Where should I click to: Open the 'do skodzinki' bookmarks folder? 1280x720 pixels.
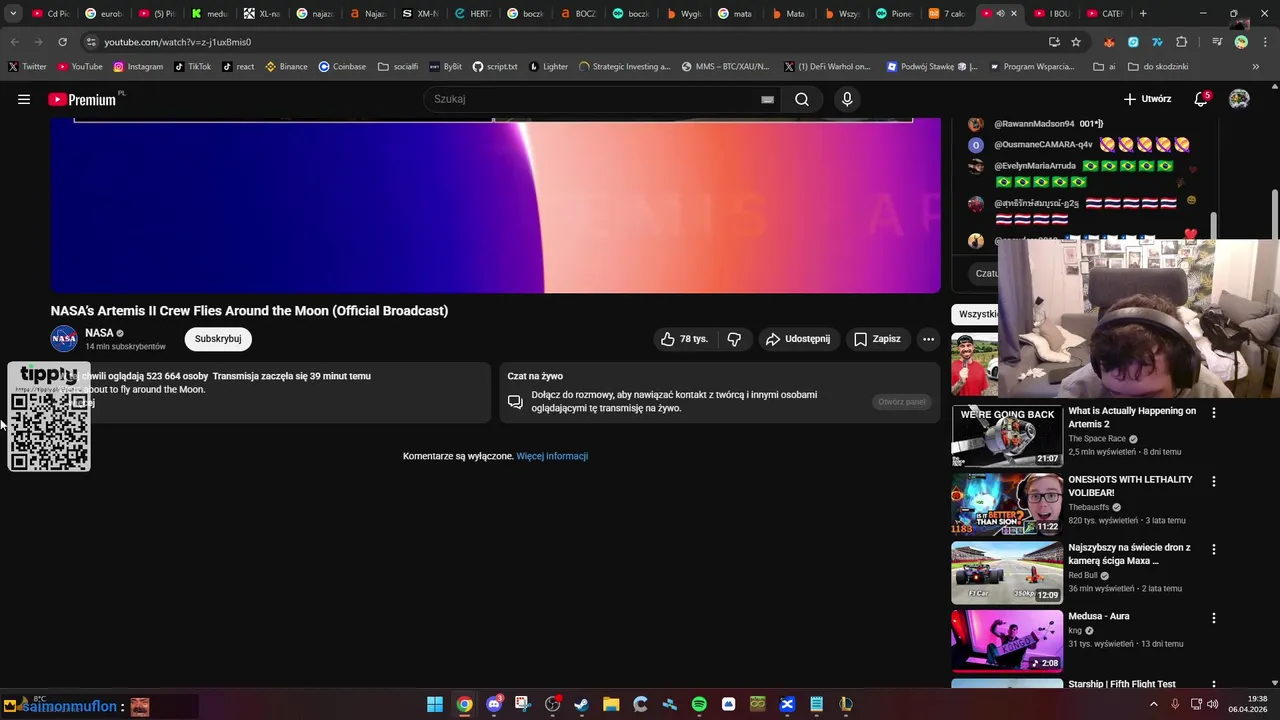[x=1158, y=67]
